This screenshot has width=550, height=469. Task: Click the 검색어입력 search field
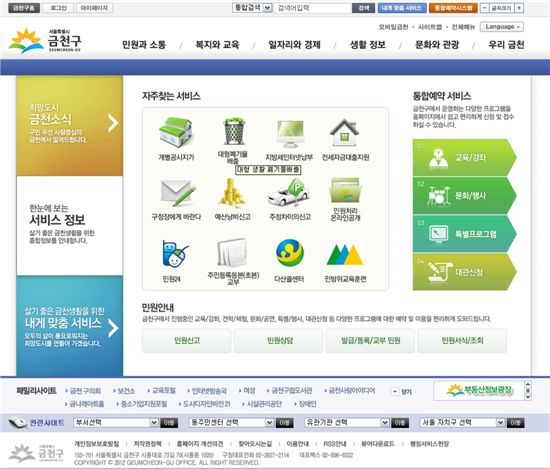coord(313,8)
